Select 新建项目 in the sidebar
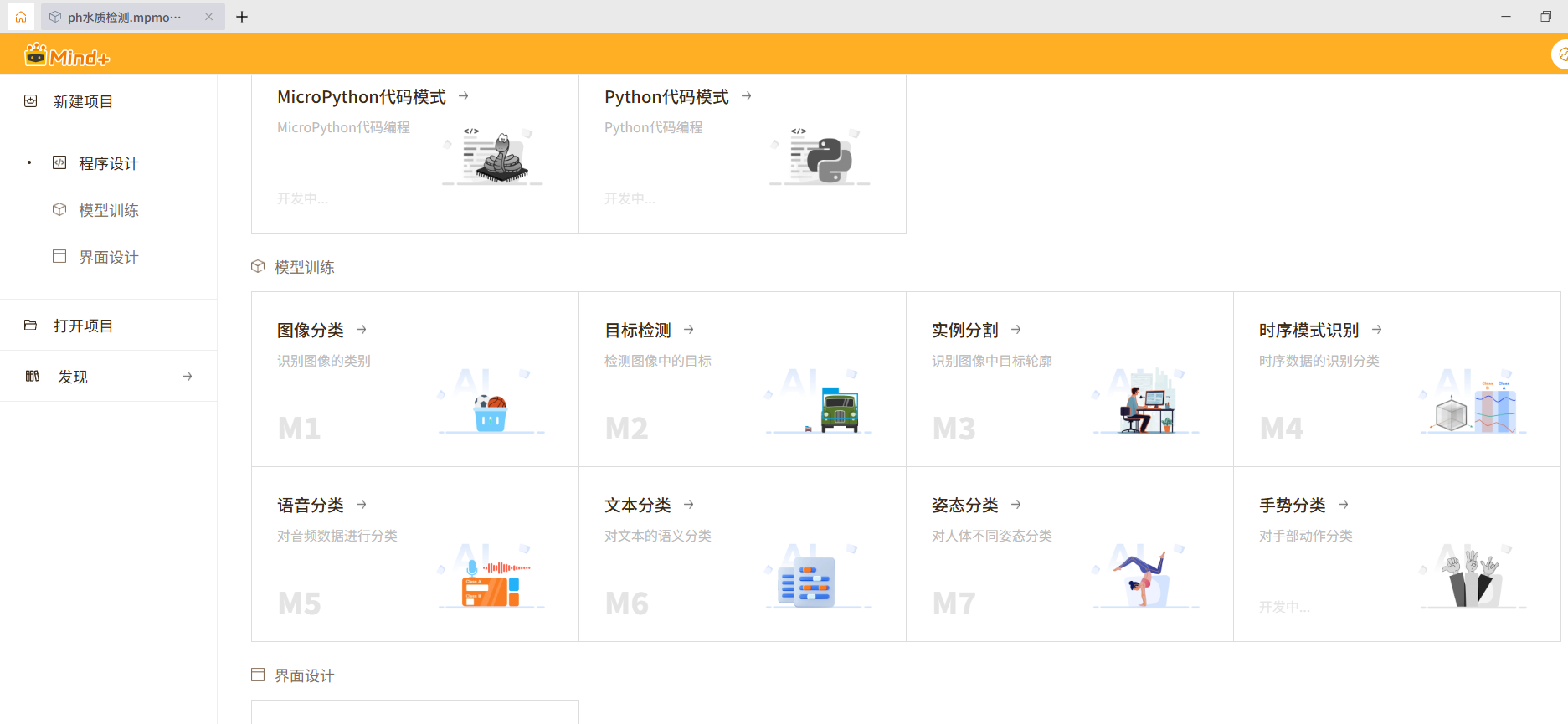This screenshot has height=724, width=1568. point(83,101)
